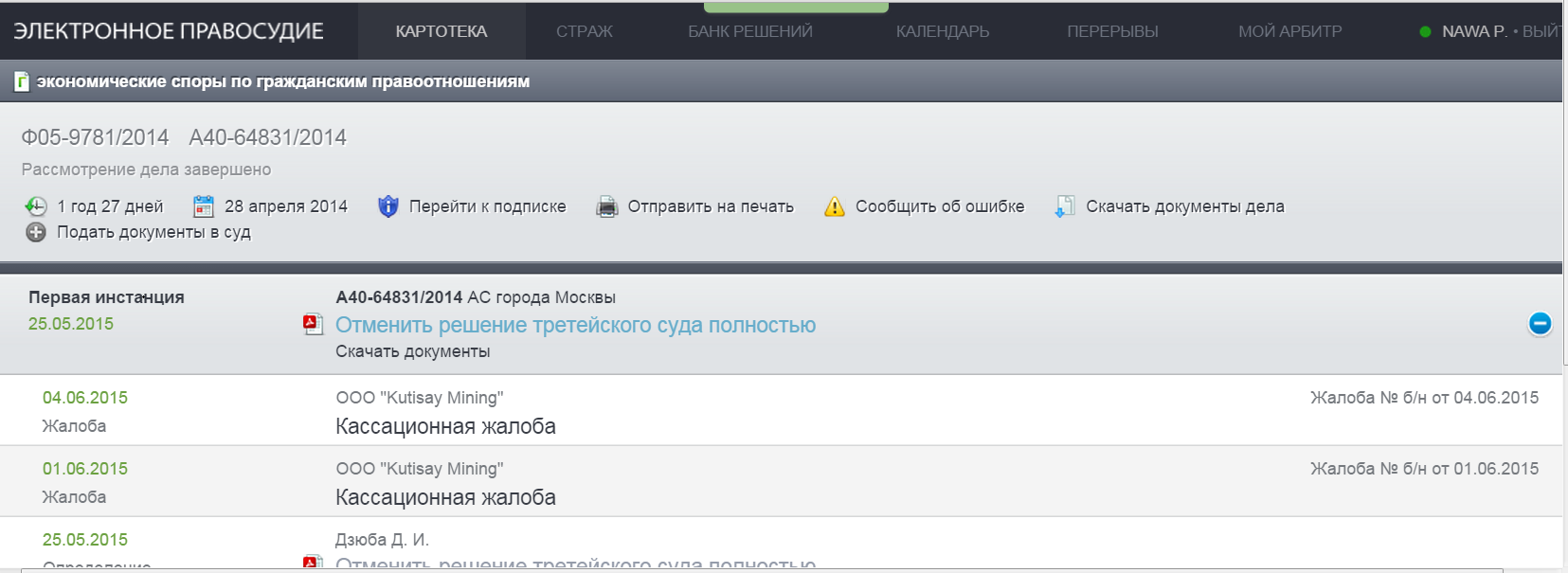Open the PDF icon for first instance decision
Viewport: 1568px width, 573px height.
tap(313, 325)
